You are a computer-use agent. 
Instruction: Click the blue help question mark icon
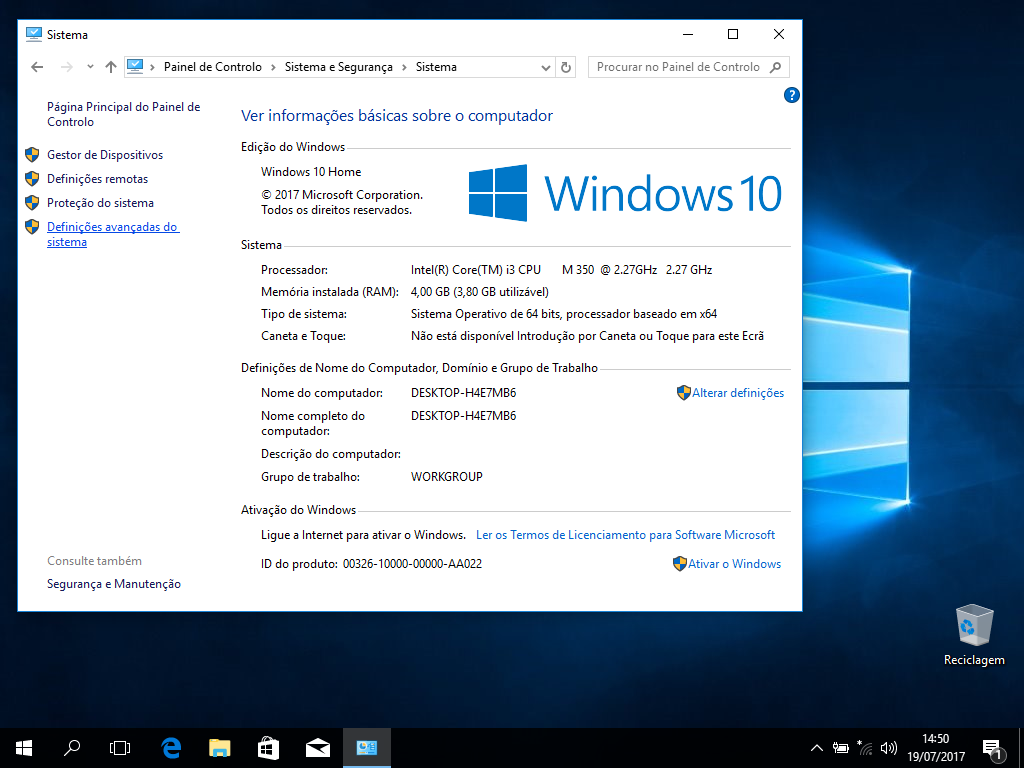(792, 95)
